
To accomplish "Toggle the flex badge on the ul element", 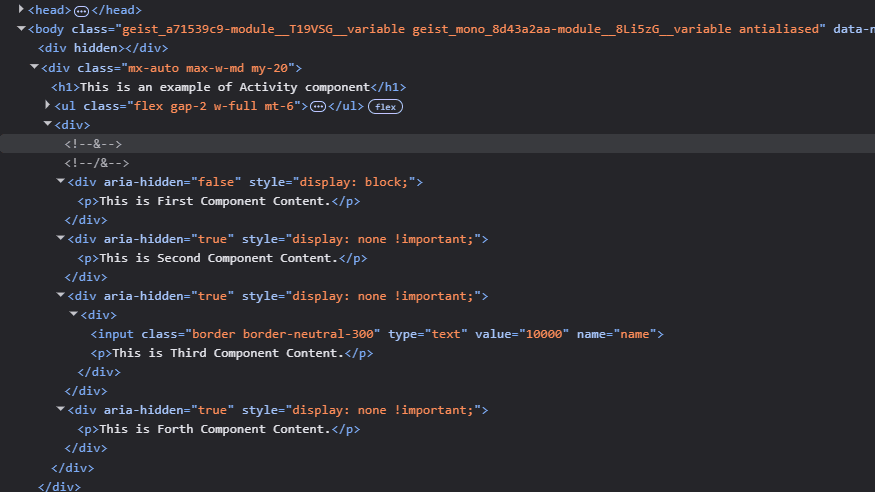I will click(x=385, y=106).
